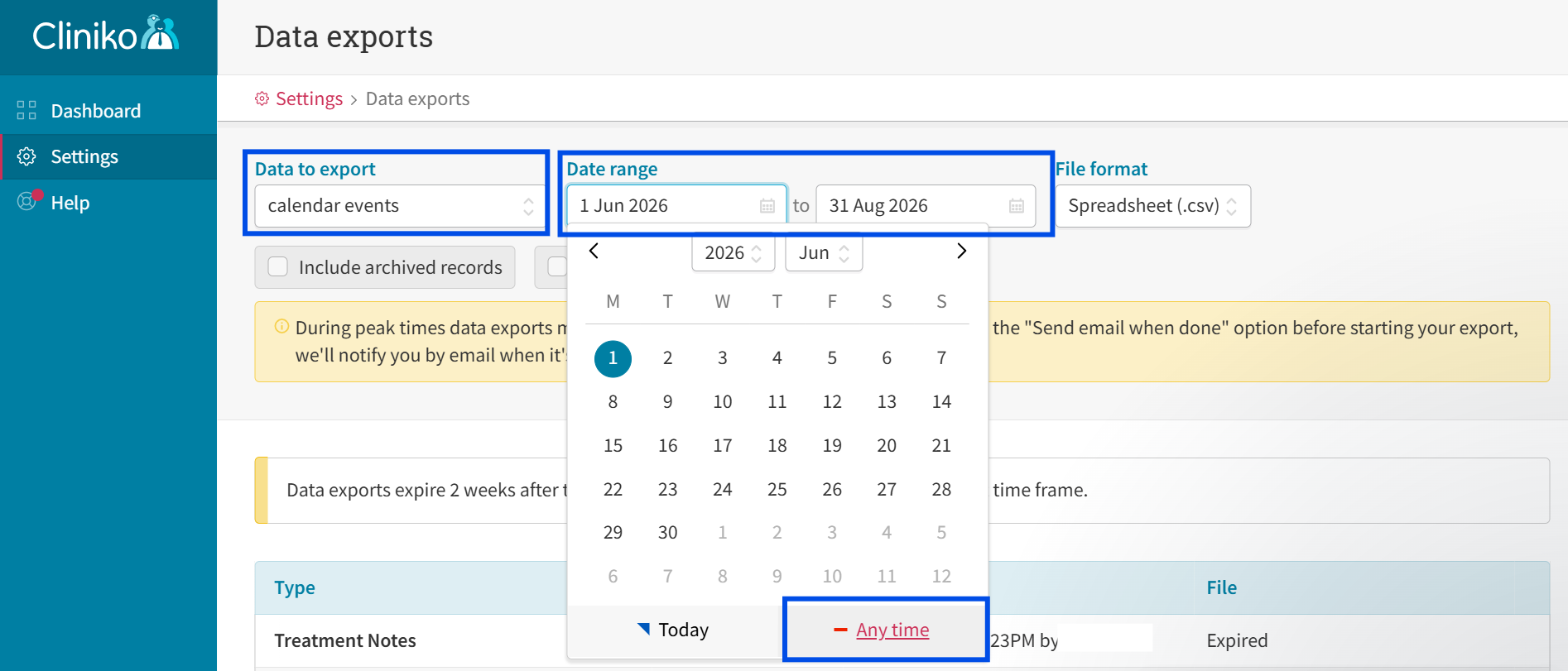Tick Include archived records checkbox
Screen dimensions: 1568x671
click(278, 266)
